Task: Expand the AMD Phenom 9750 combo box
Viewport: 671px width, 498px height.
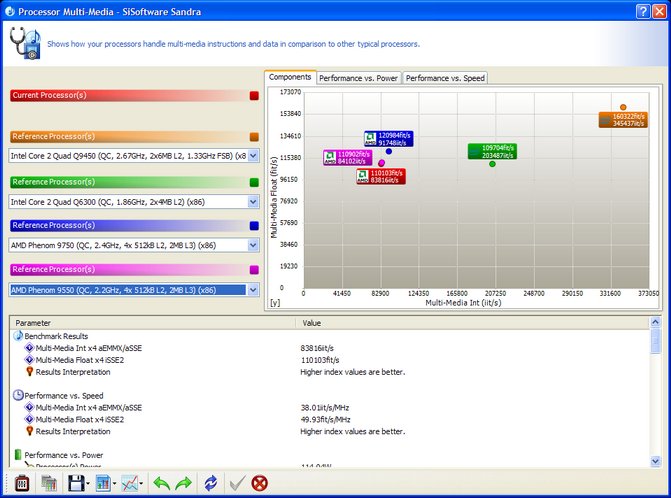Action: coord(253,245)
